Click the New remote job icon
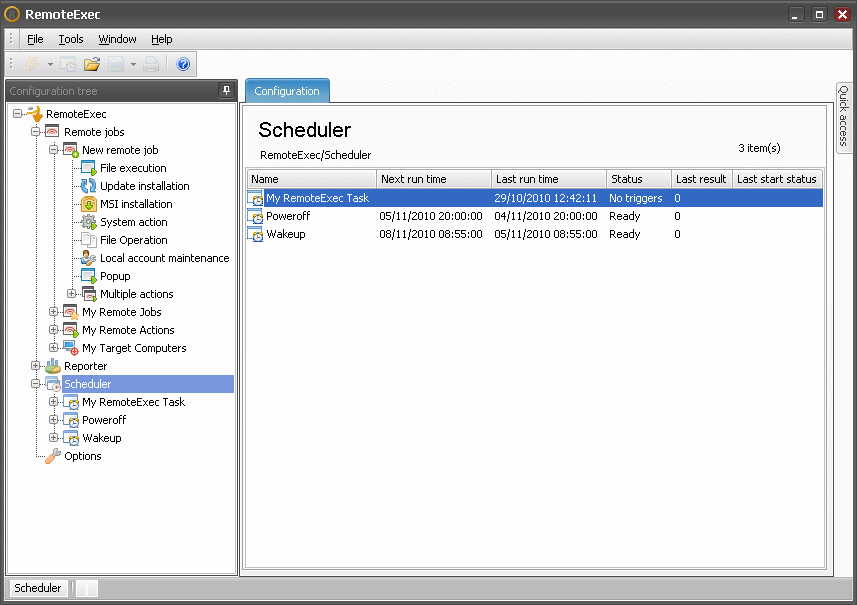The image size is (857, 605). tap(71, 150)
